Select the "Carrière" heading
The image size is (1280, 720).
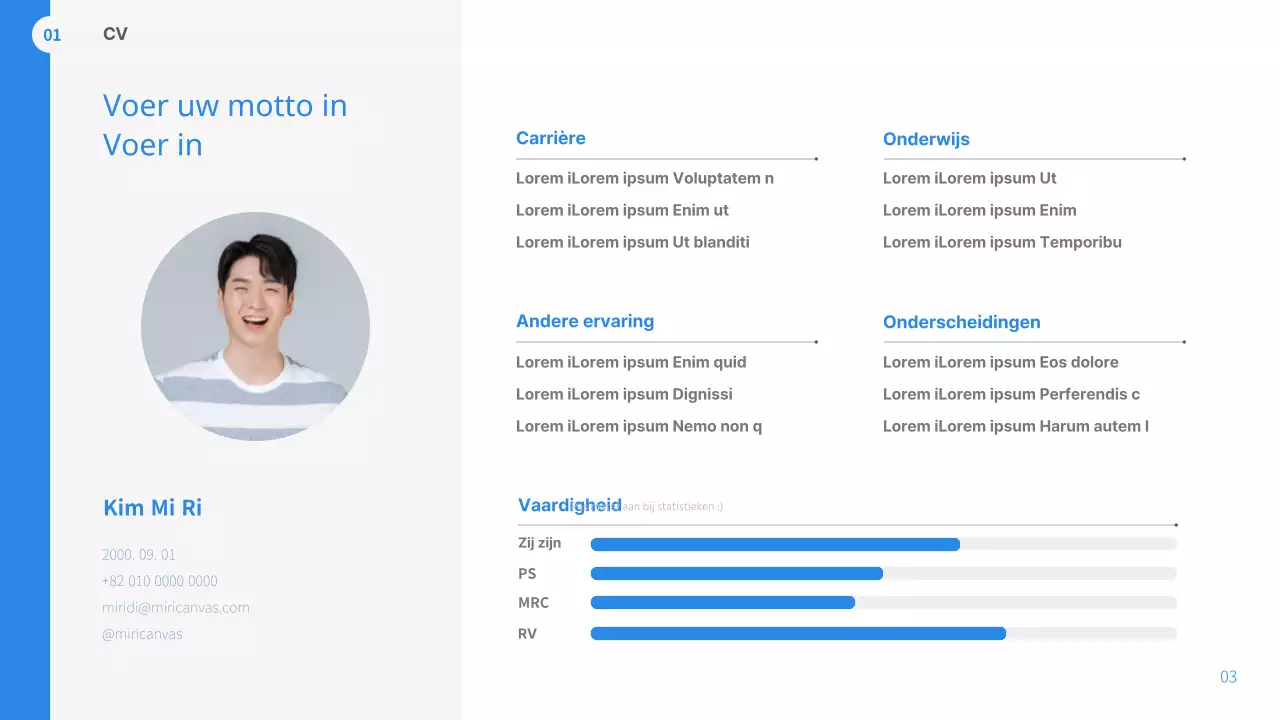point(550,138)
